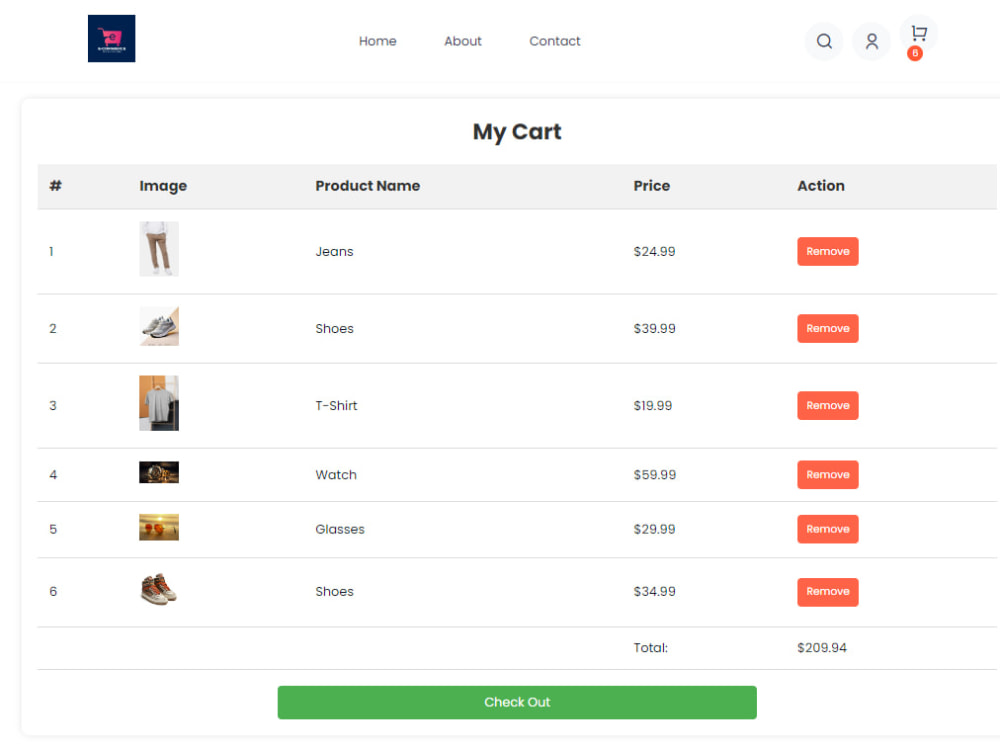Click the user account icon
Viewport: 1000px width, 750px height.
coord(871,41)
